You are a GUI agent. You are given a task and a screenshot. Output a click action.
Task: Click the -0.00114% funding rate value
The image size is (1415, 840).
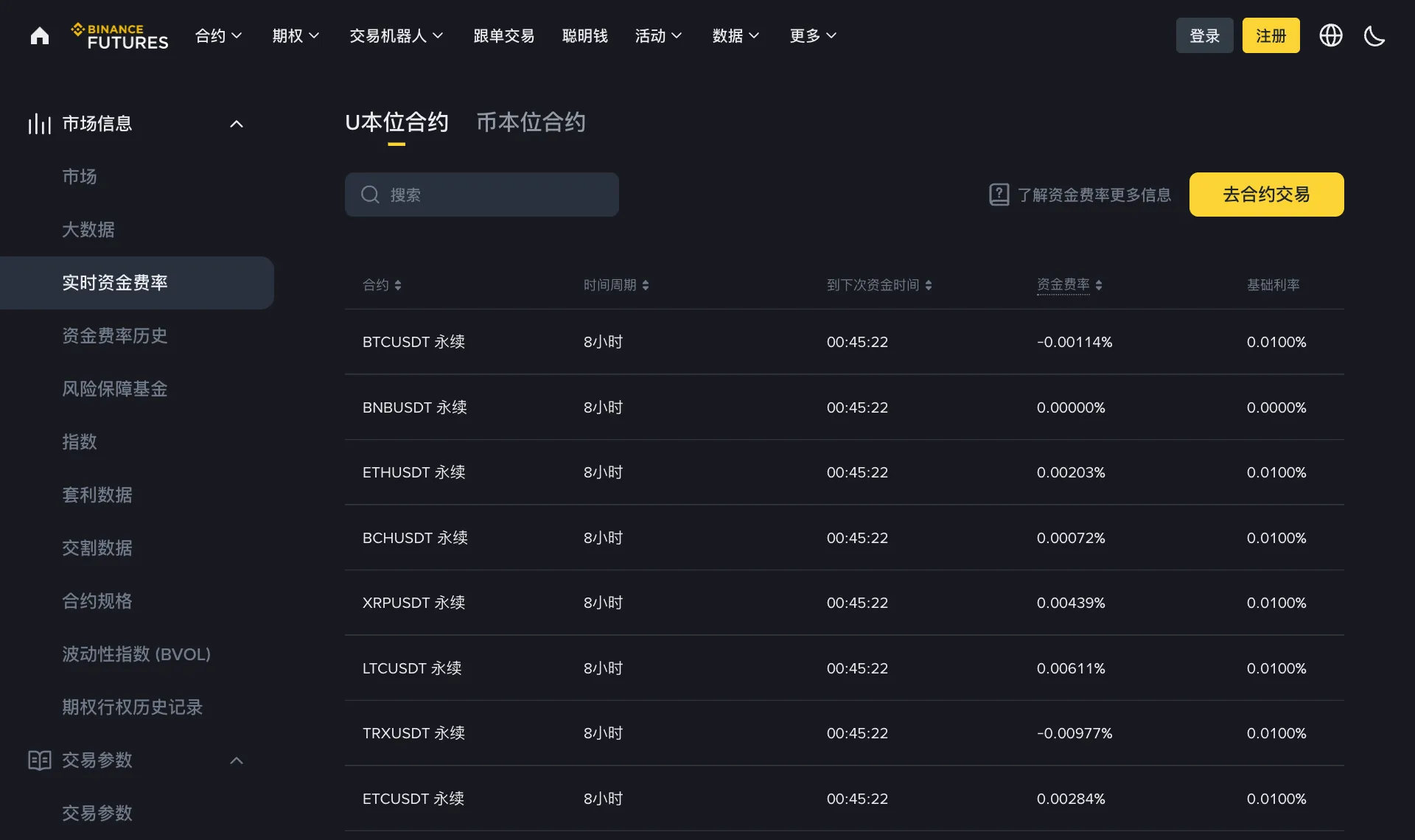tap(1075, 342)
